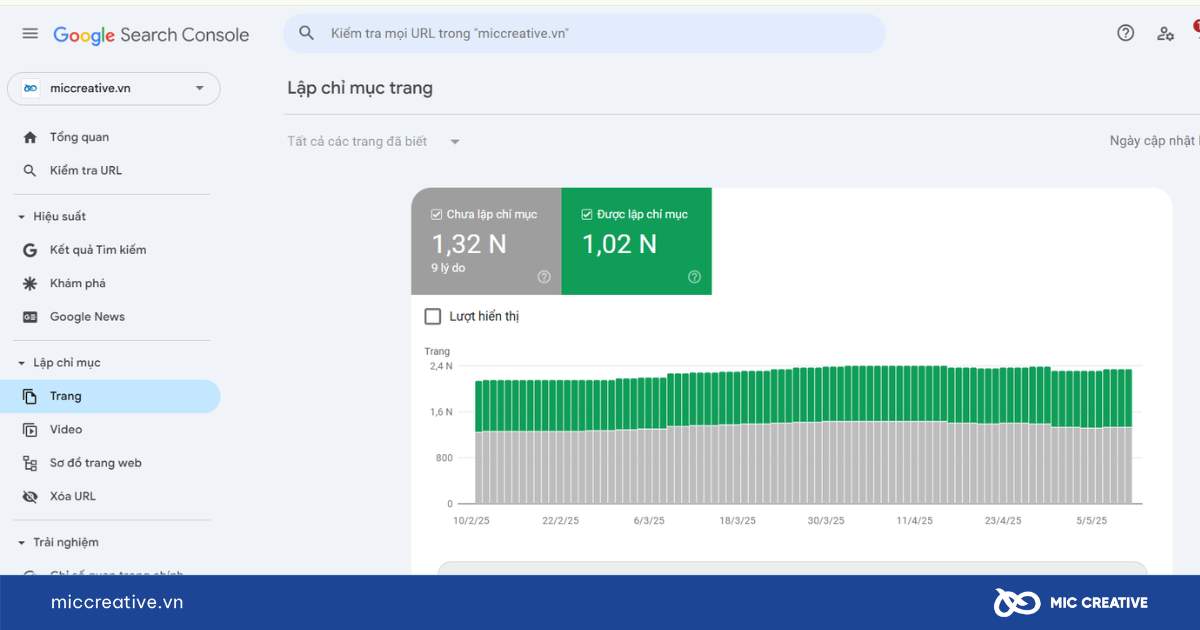Click the 22/2/25 date label
The image size is (1200, 630).
tap(561, 521)
